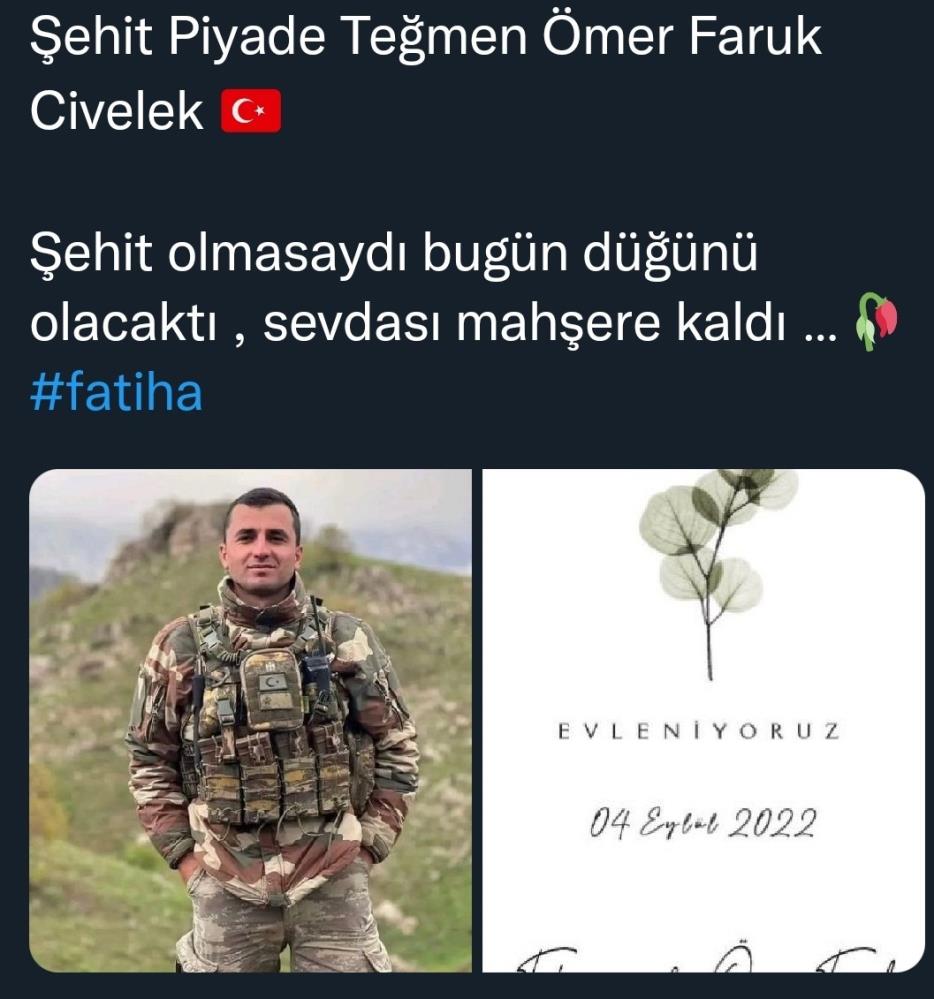Tap the word 'Civelek' in tweet heading
Screen dimensions: 934x999
116,111
